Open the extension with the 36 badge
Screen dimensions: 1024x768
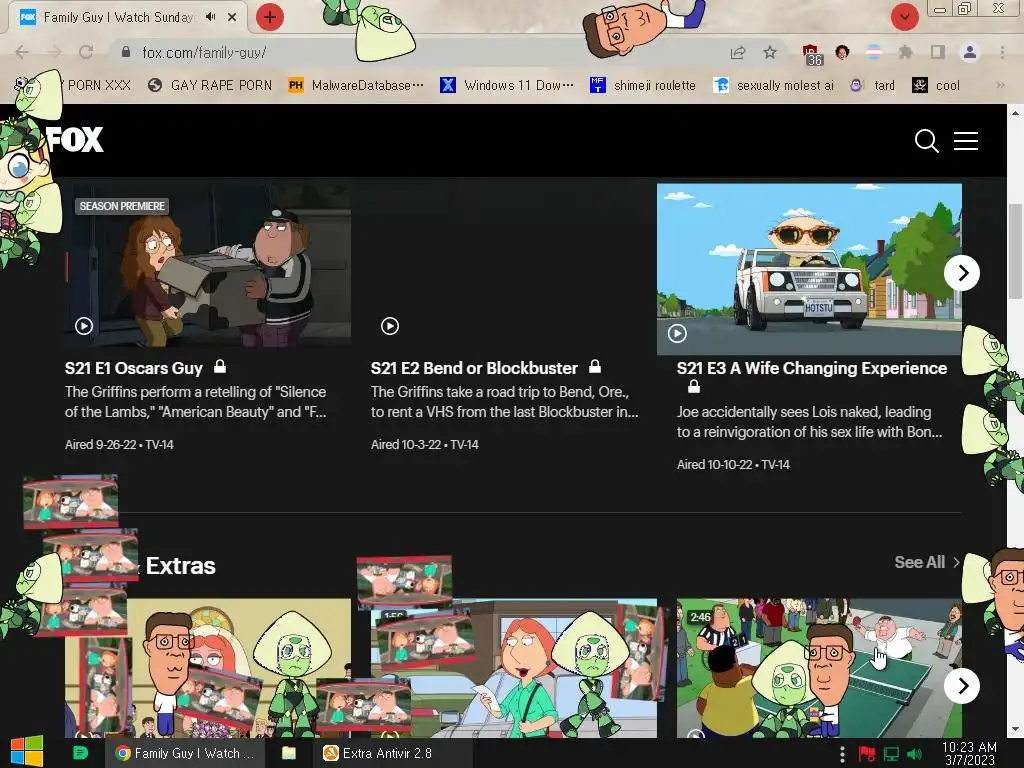(812, 54)
